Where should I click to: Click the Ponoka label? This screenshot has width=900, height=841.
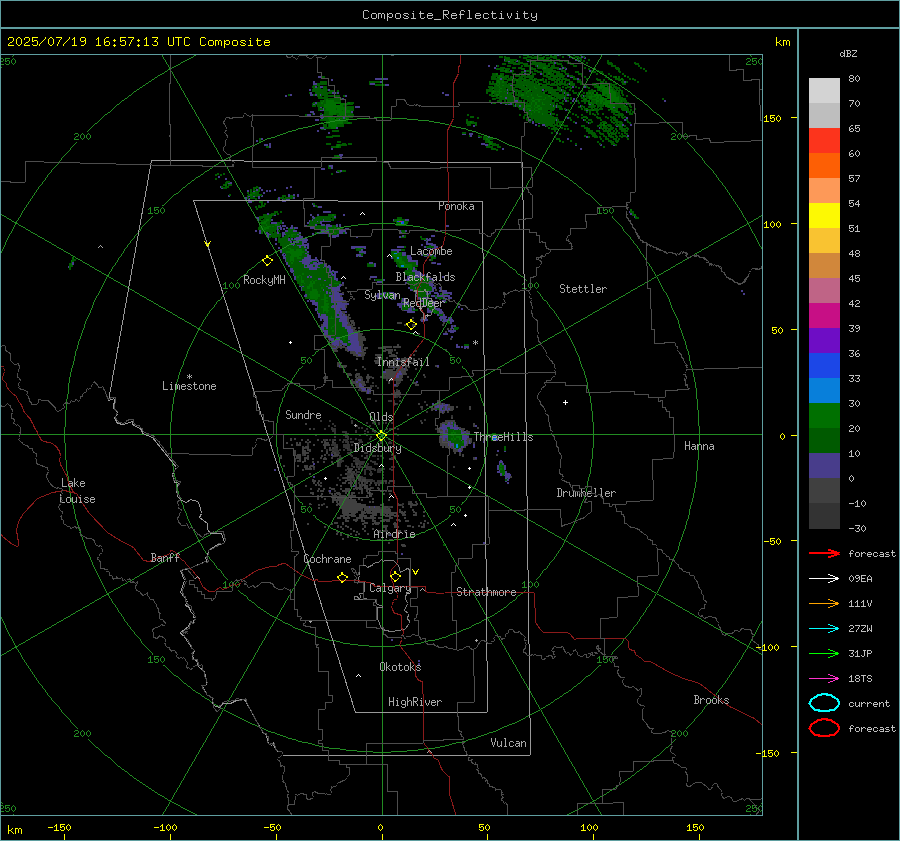pyautogui.click(x=456, y=206)
